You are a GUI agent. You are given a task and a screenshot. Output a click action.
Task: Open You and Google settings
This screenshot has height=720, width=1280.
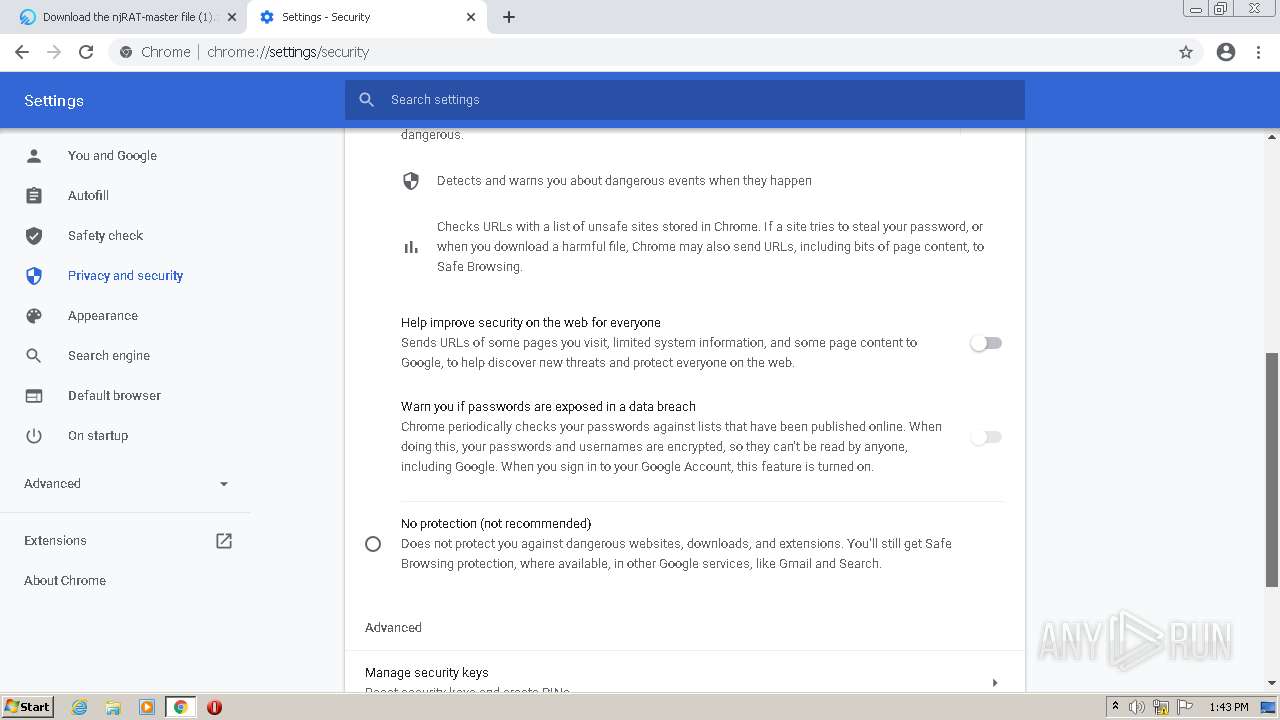pyautogui.click(x=112, y=155)
